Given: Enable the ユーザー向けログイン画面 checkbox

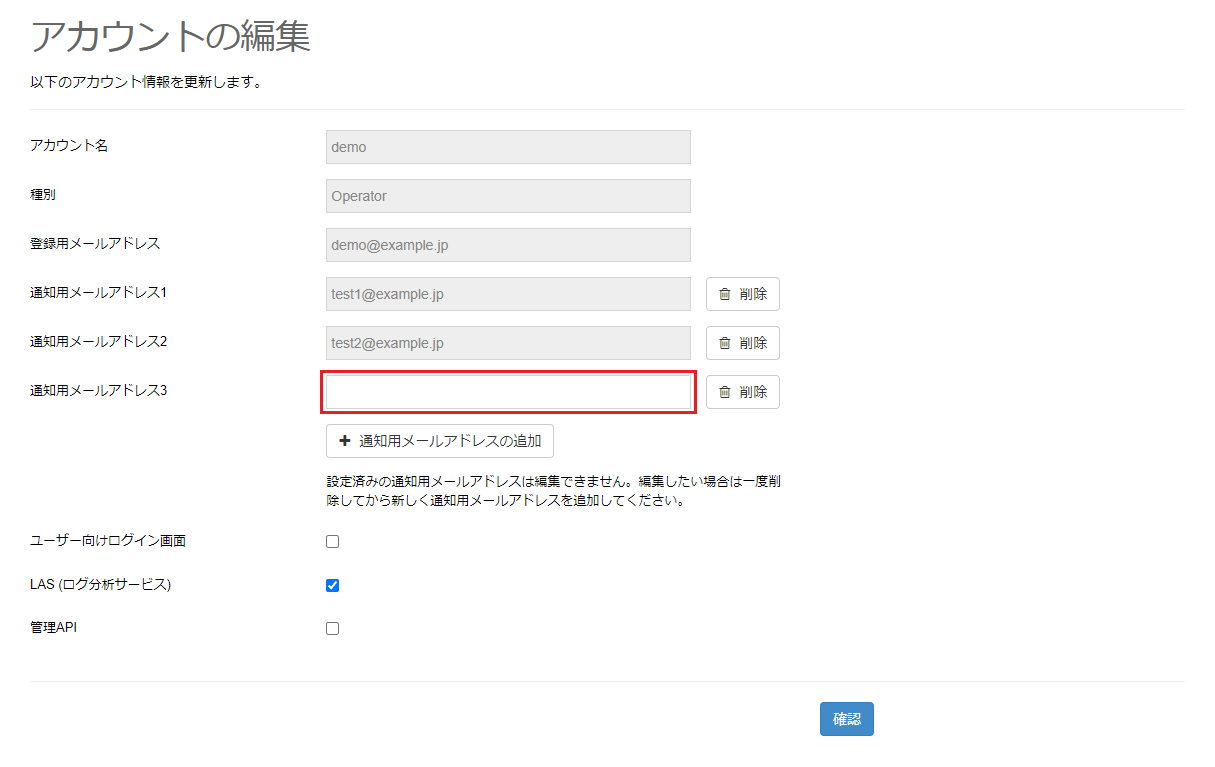Looking at the screenshot, I should (332, 540).
